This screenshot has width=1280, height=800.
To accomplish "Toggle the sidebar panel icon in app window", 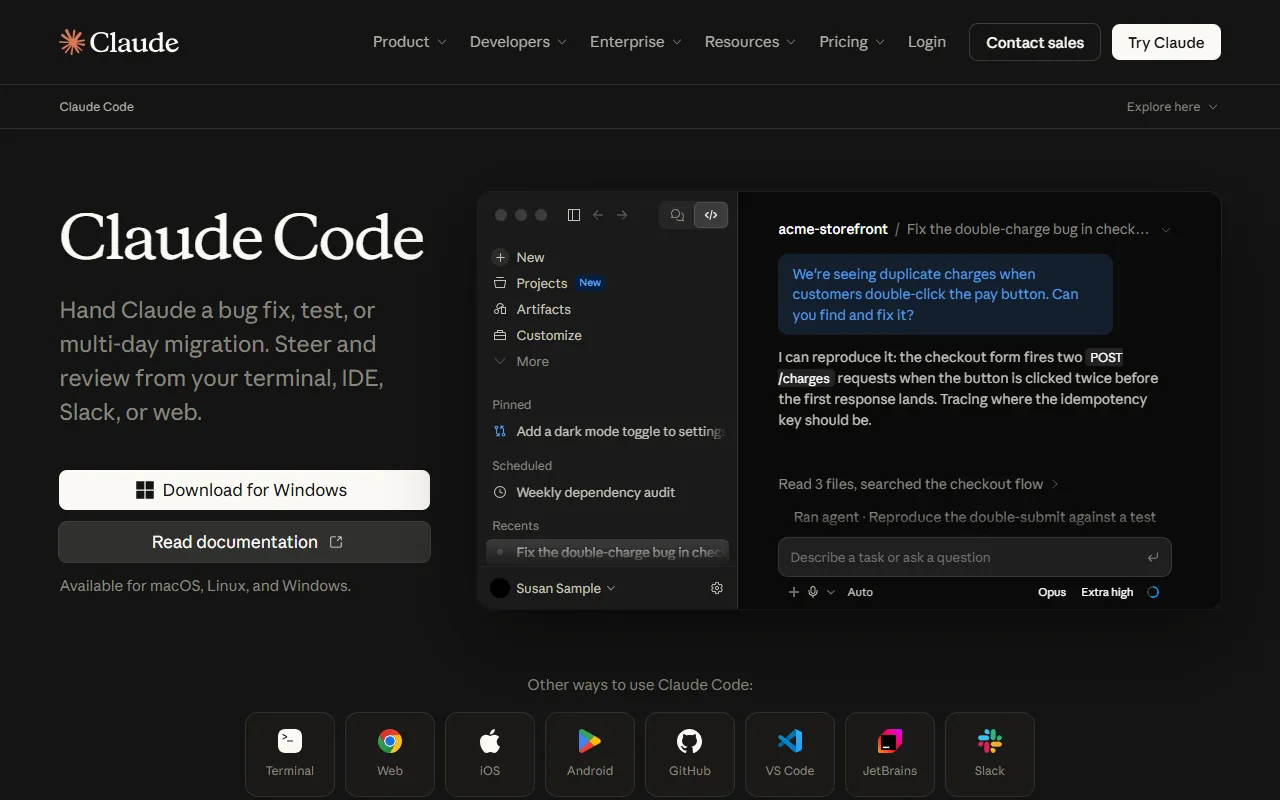I will point(574,215).
